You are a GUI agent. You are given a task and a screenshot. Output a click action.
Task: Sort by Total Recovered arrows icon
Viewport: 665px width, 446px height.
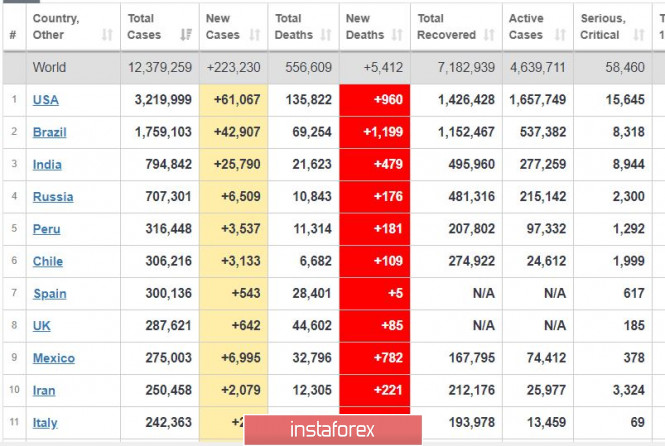489,34
